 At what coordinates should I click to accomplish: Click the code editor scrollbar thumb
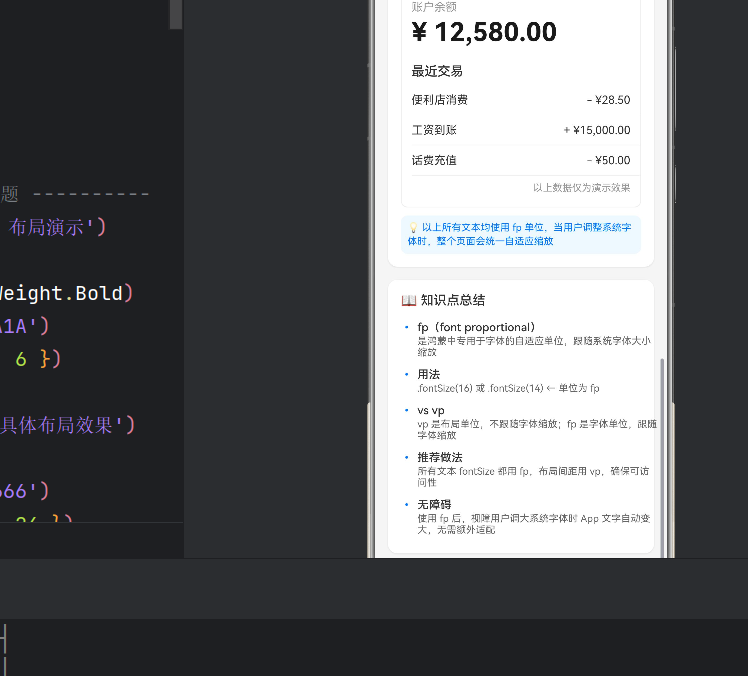[x=176, y=14]
